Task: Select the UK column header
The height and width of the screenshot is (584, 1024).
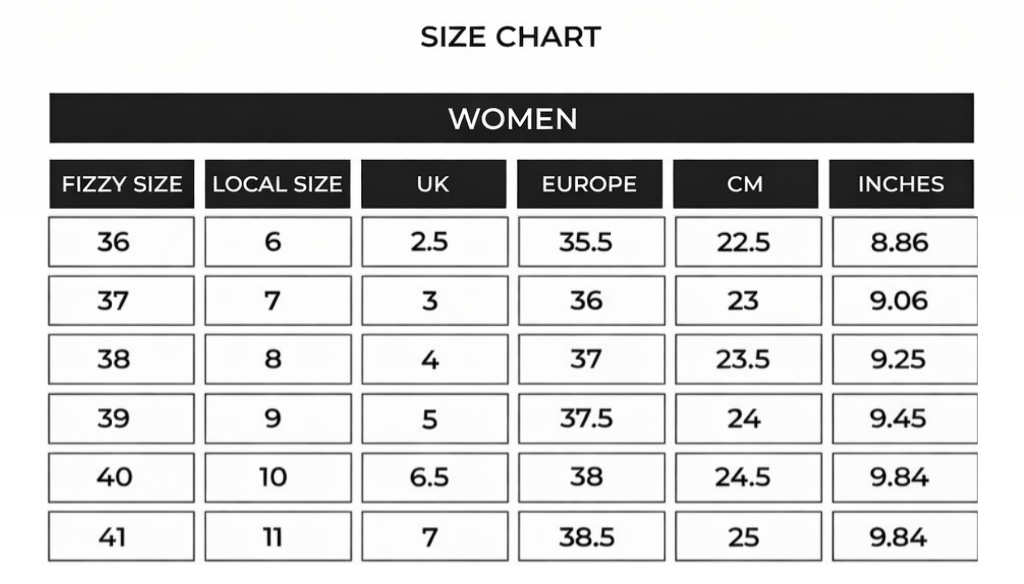Action: click(433, 184)
